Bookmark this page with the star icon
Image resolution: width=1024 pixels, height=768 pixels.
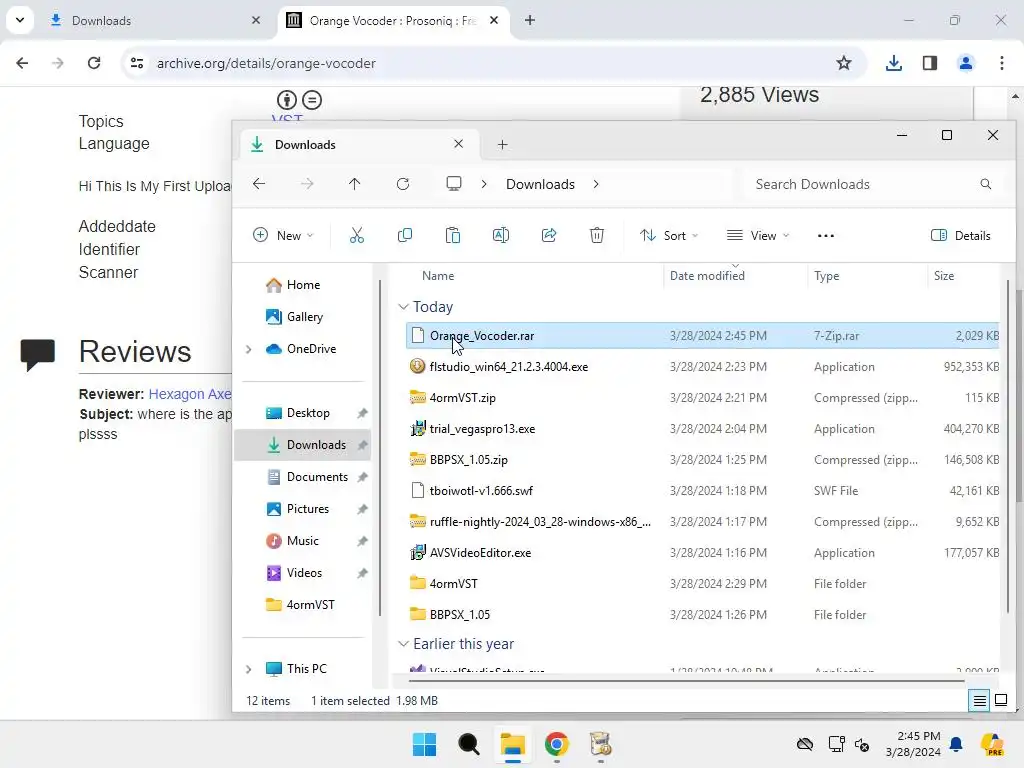coord(844,63)
